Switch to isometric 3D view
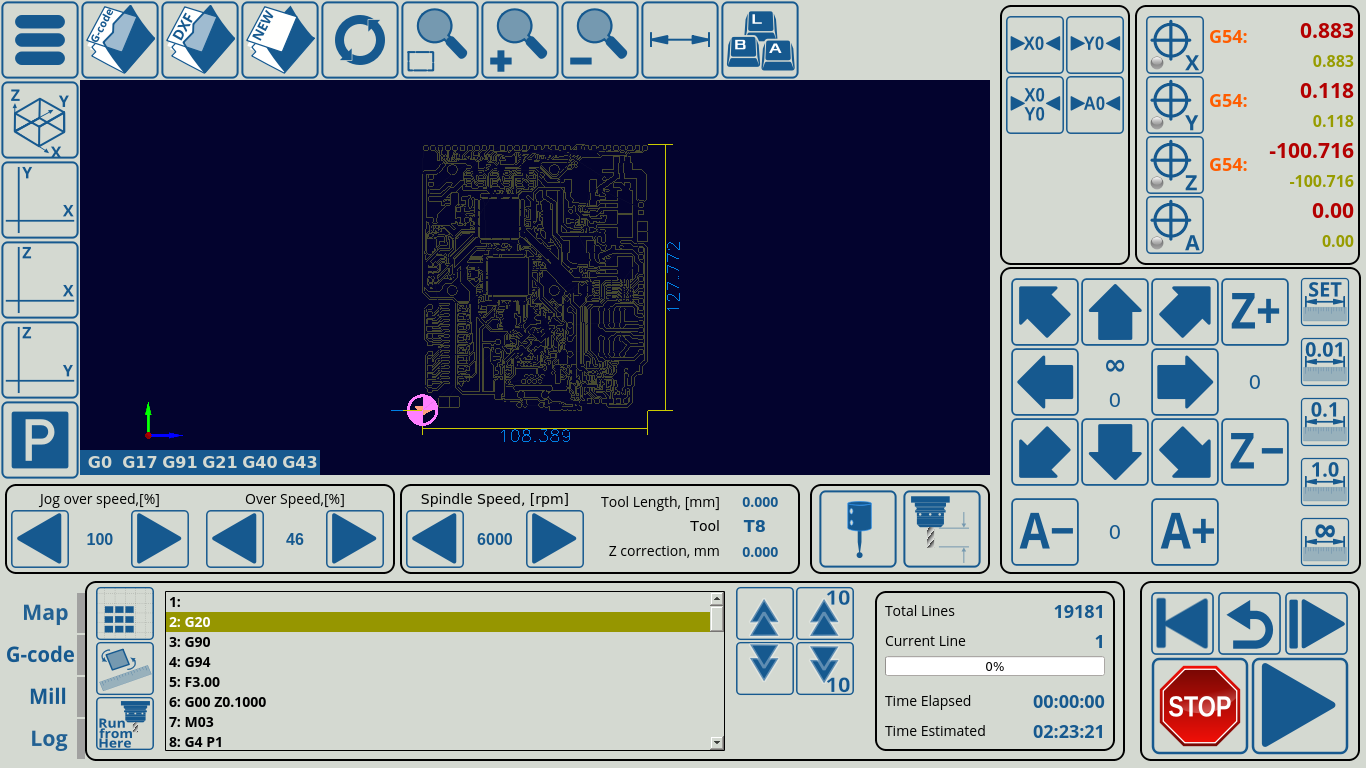 [40, 120]
